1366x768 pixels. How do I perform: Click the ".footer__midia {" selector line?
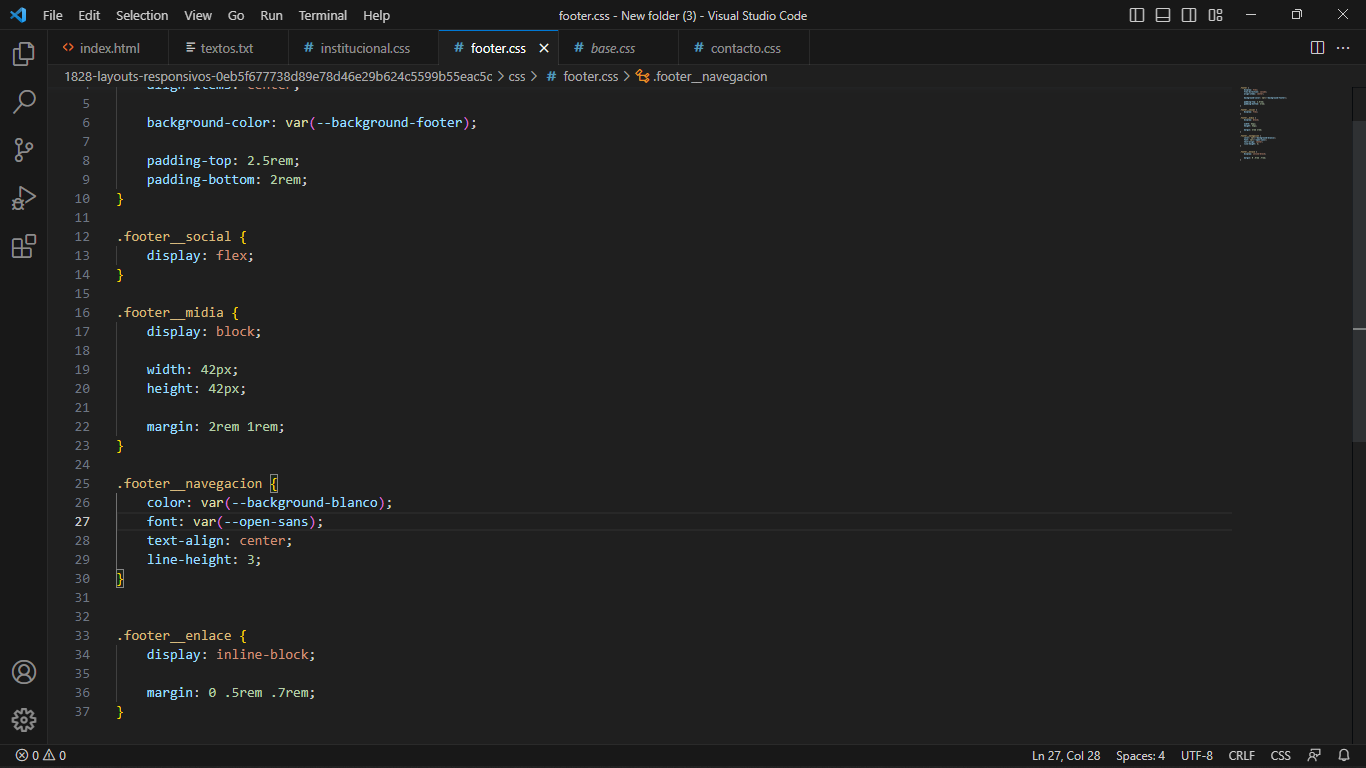[178, 313]
